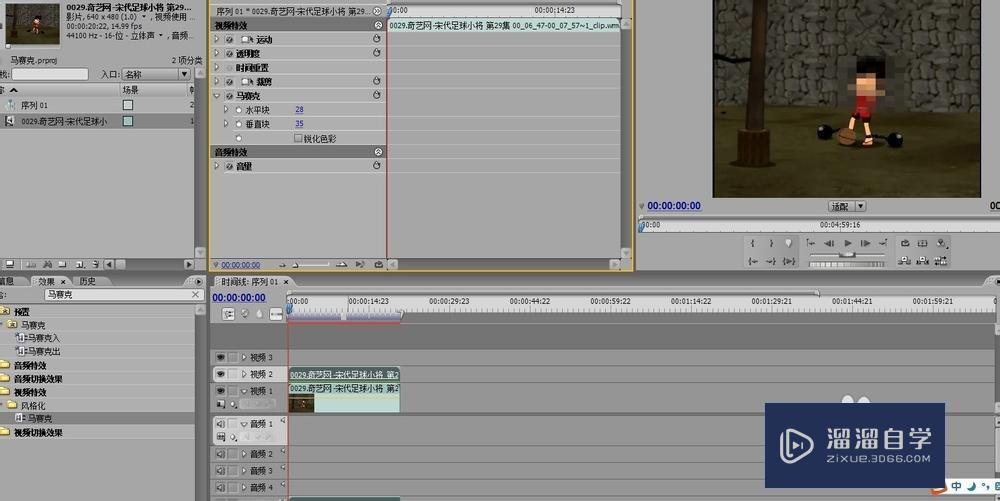This screenshot has width=1000, height=501.
Task: Toggle animation stopwatch for 垂直块
Action: [x=239, y=124]
